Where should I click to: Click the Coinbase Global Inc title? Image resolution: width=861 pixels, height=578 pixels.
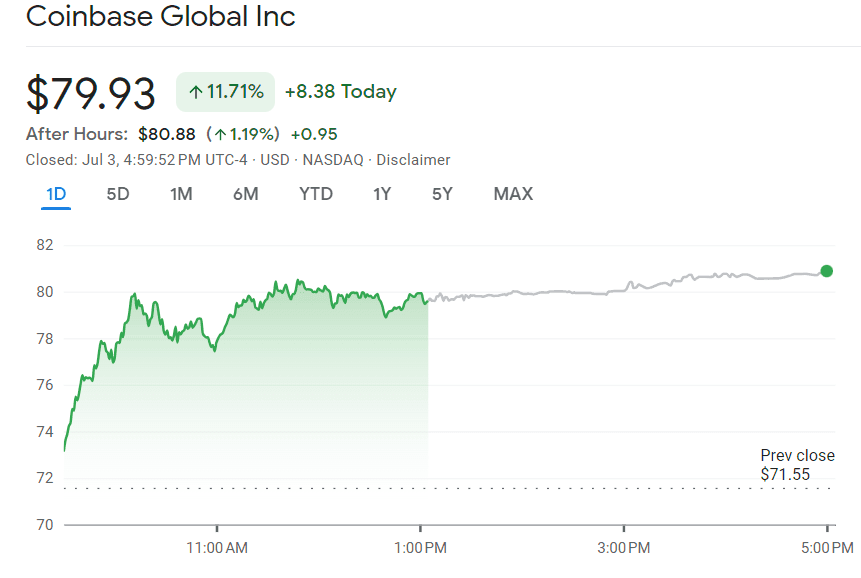tap(161, 17)
